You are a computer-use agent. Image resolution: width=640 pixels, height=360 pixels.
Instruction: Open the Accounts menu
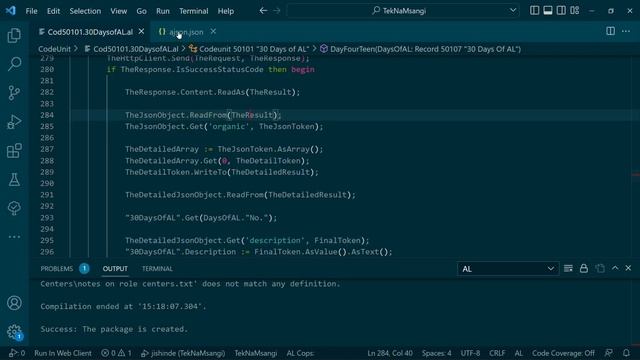point(14,303)
